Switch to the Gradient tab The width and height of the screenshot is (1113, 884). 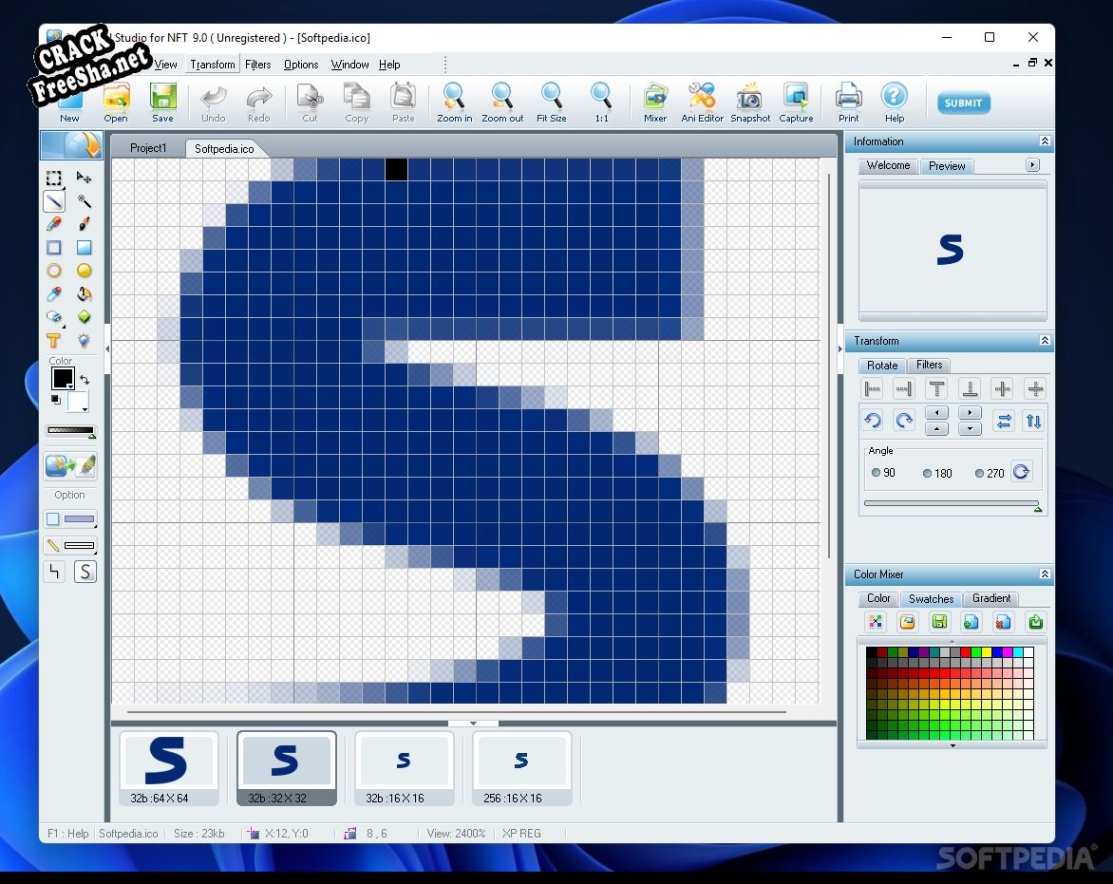991,599
